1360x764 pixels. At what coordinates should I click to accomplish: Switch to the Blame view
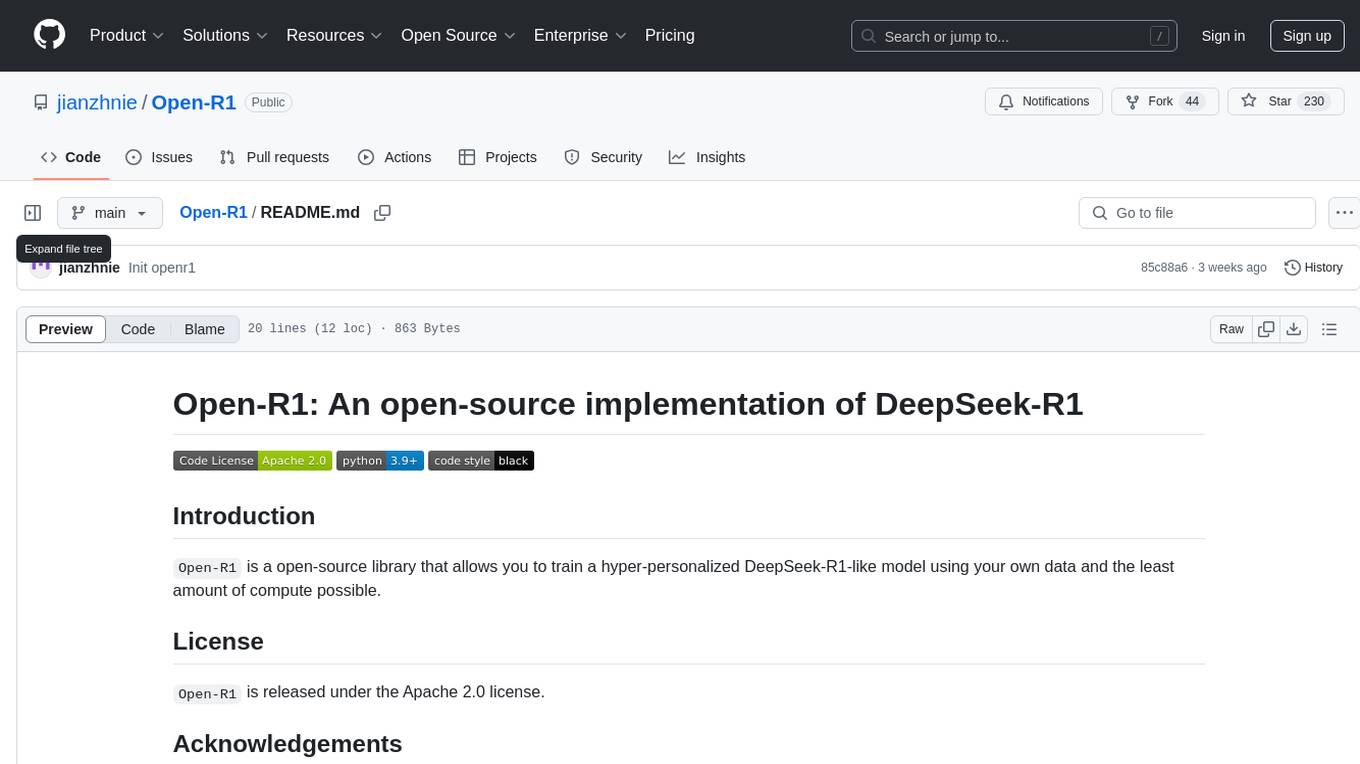coord(205,329)
